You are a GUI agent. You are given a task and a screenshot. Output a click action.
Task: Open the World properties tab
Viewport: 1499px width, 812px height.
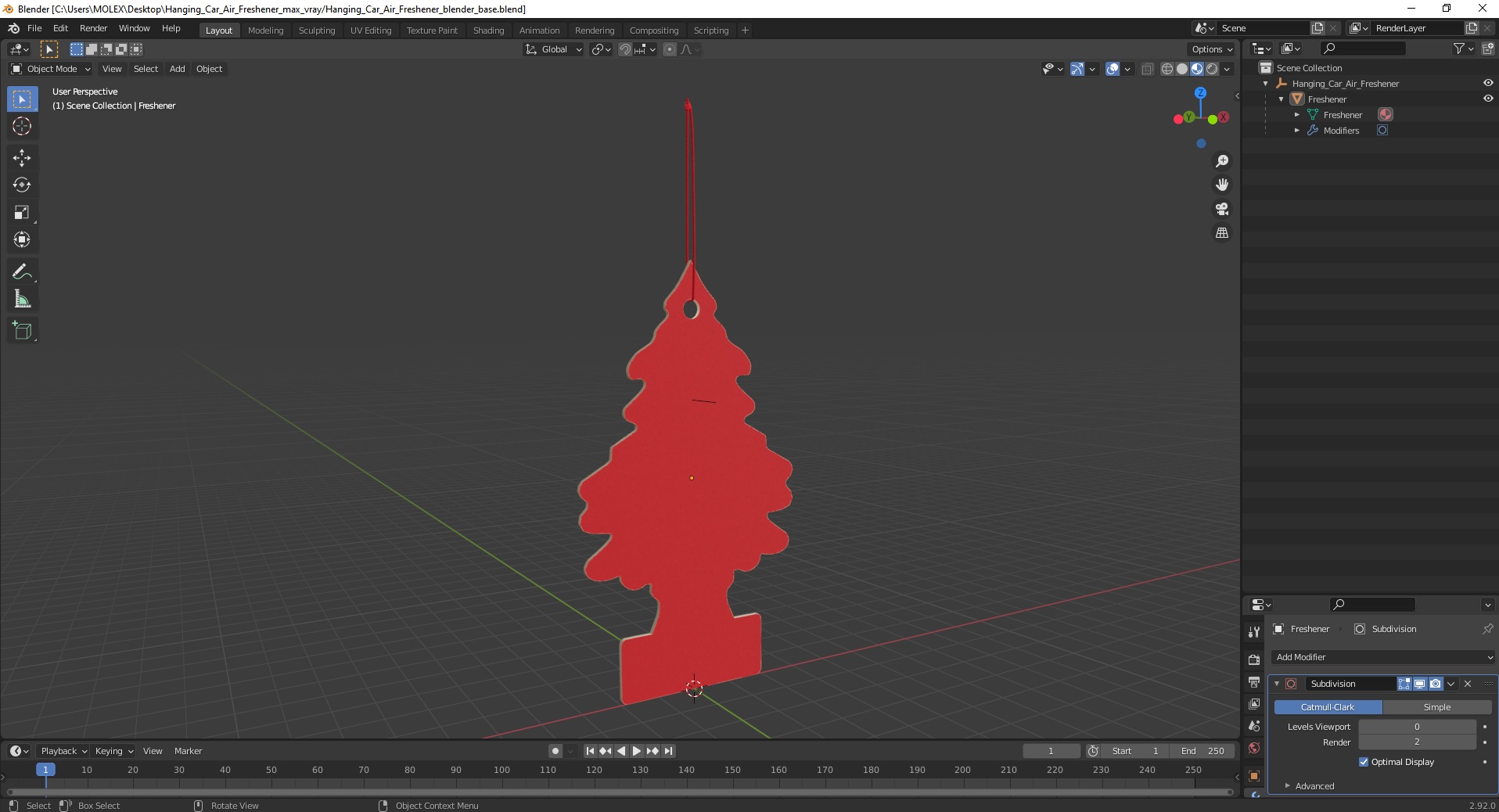click(1254, 748)
